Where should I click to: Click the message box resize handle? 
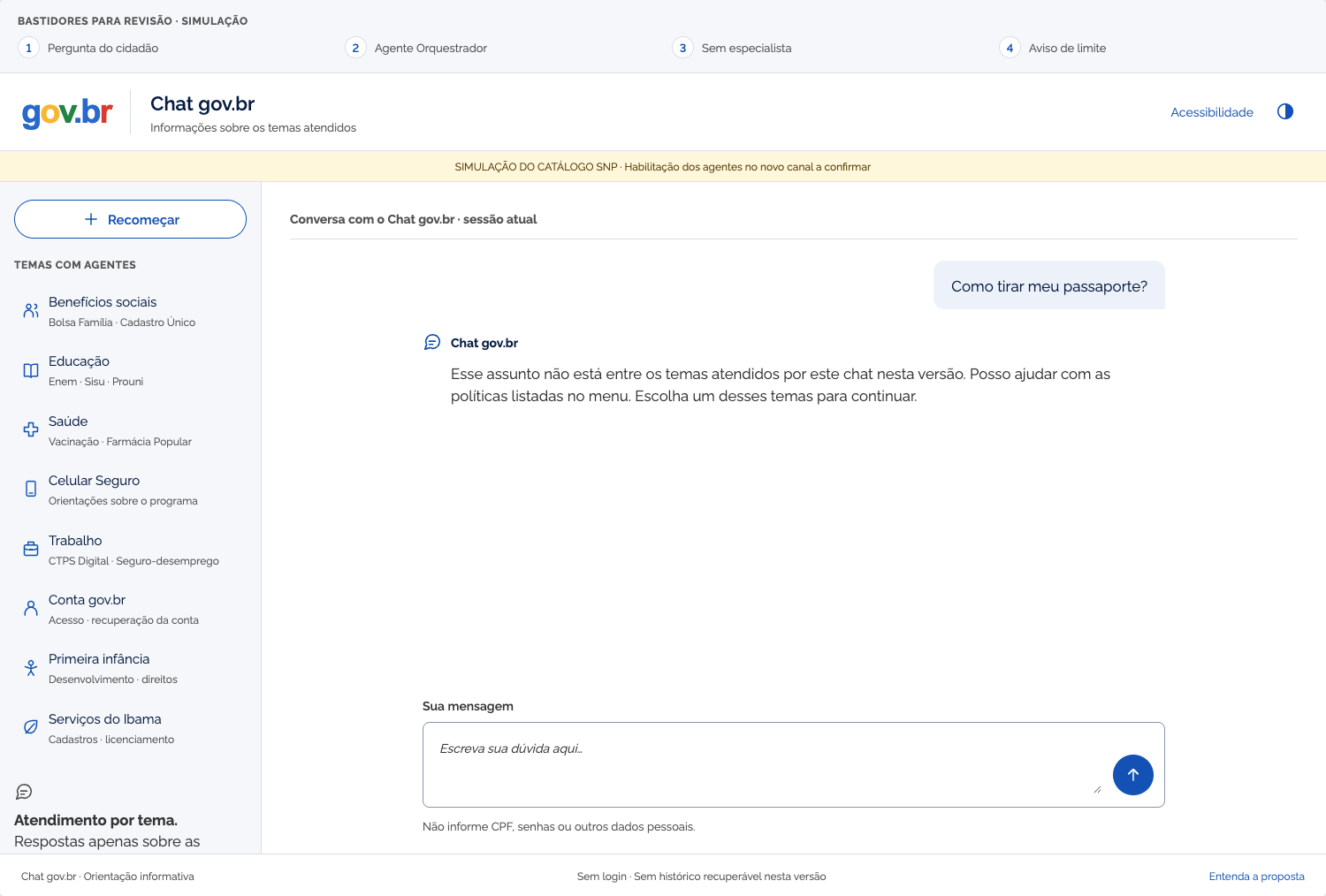[x=1097, y=789]
